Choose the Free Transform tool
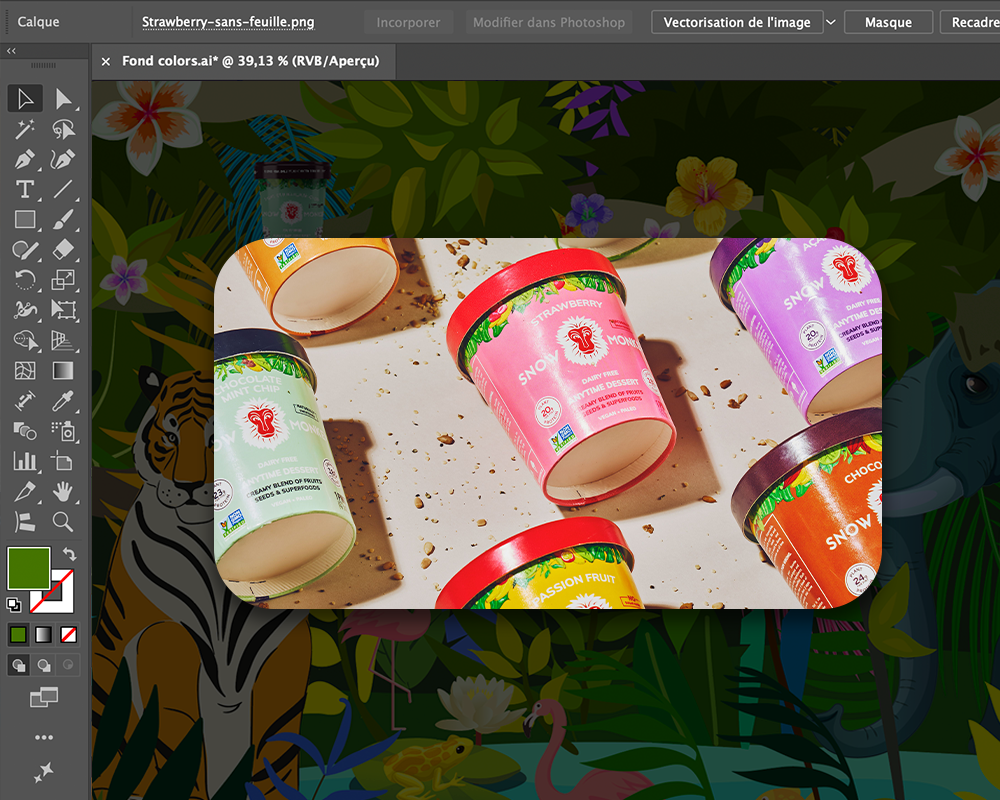Viewport: 1000px width, 800px height. (63, 310)
